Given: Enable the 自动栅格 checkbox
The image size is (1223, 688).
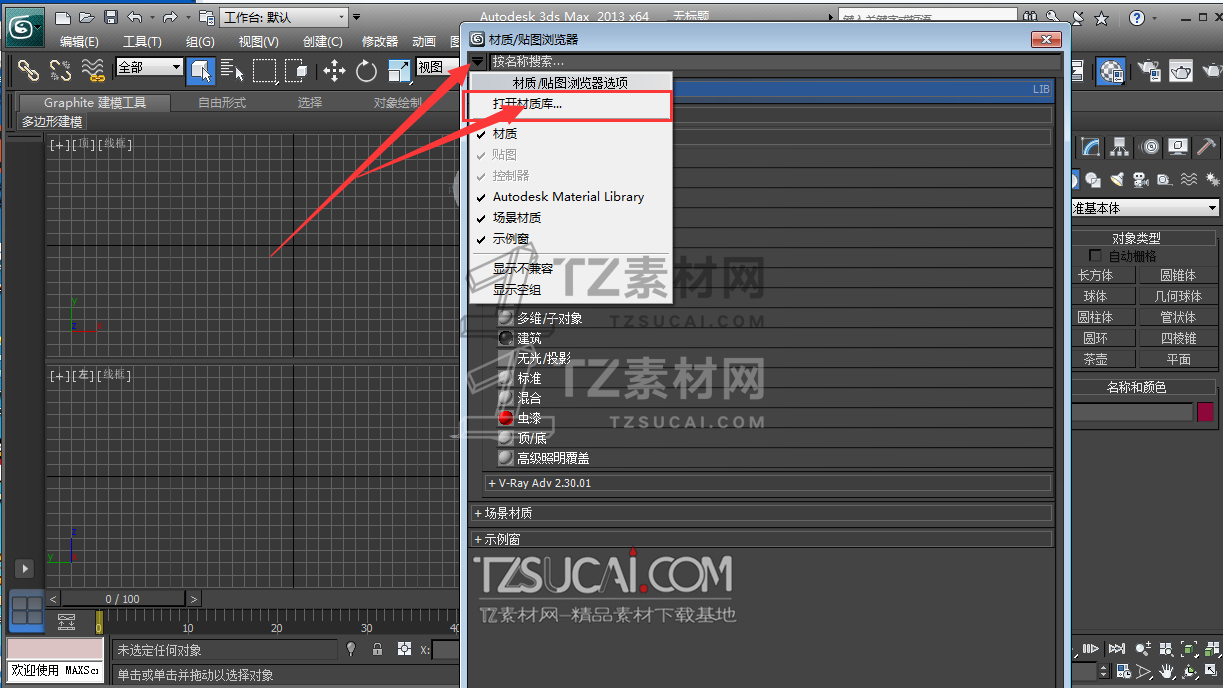Looking at the screenshot, I should coord(1095,256).
